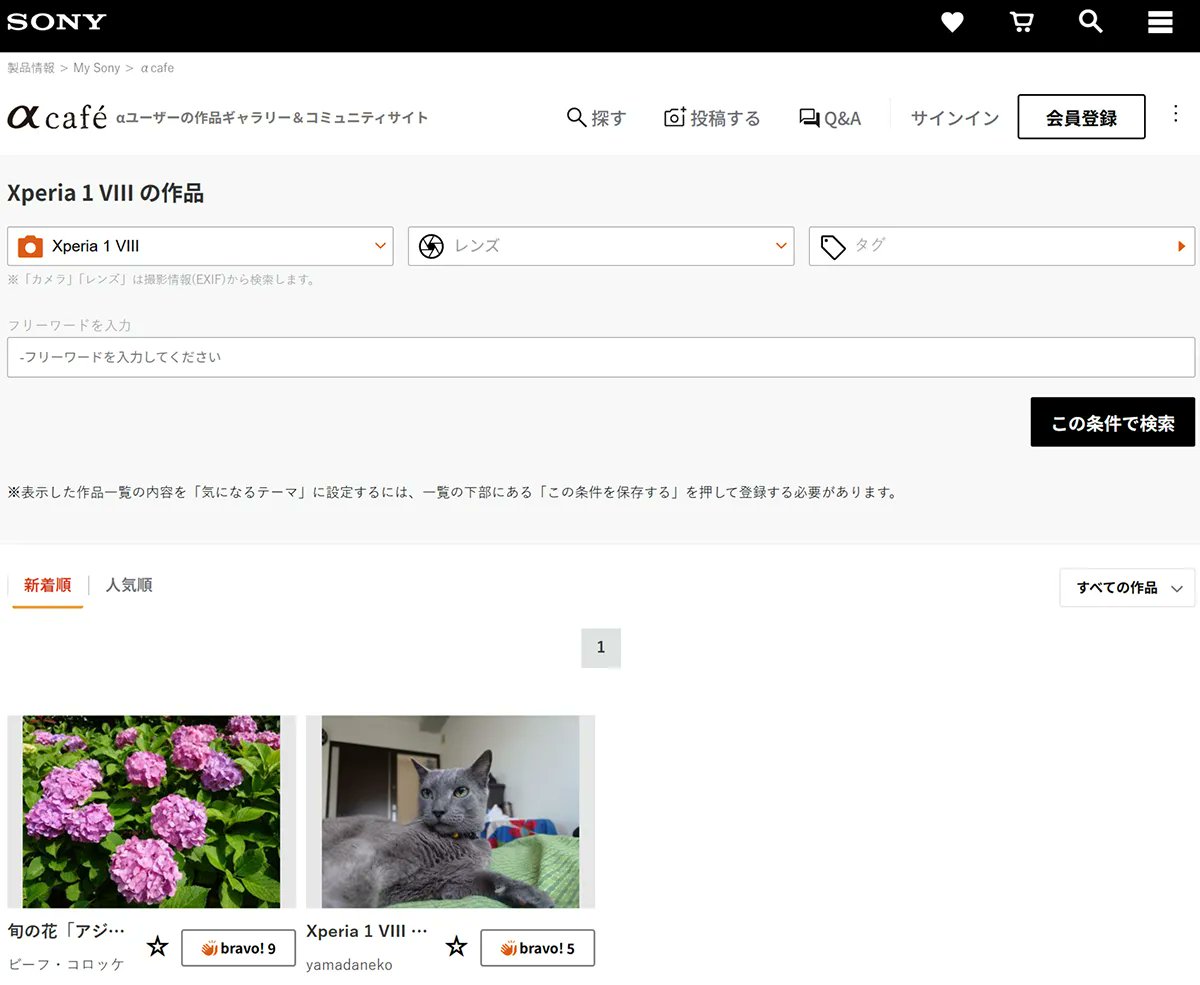Click the Sony logo
Image resolution: width=1200 pixels, height=985 pixels.
(x=56, y=22)
